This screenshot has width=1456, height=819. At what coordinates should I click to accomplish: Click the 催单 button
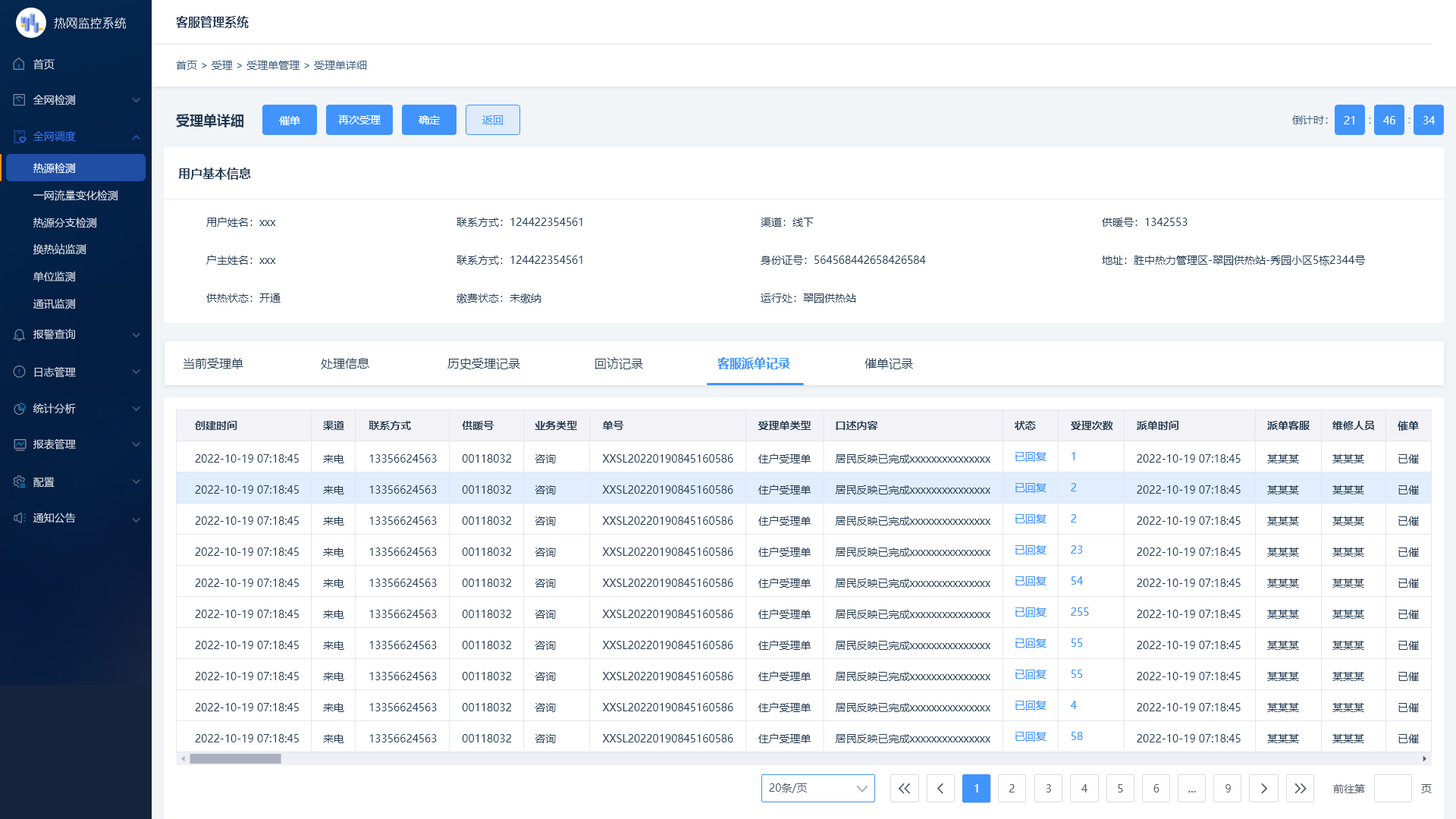pyautogui.click(x=290, y=120)
